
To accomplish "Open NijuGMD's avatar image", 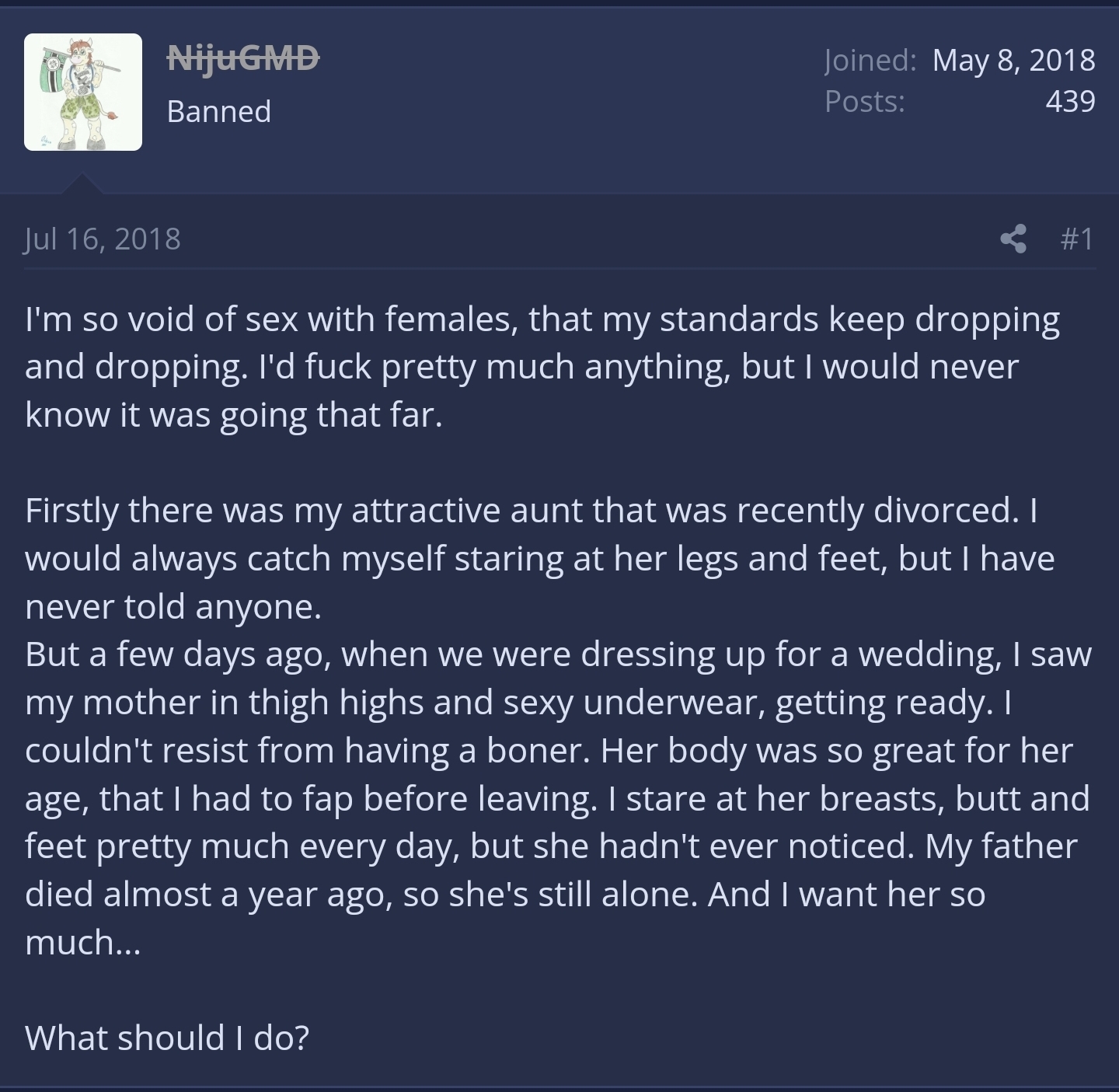I will (83, 92).
